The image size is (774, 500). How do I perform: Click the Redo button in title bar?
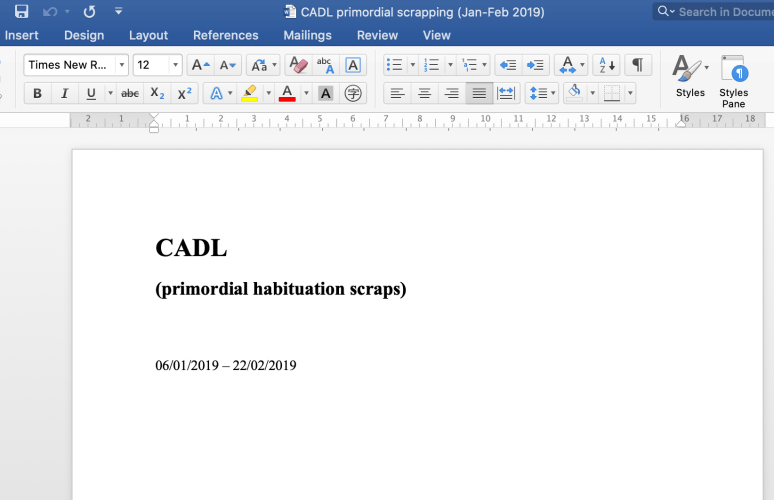(x=90, y=12)
